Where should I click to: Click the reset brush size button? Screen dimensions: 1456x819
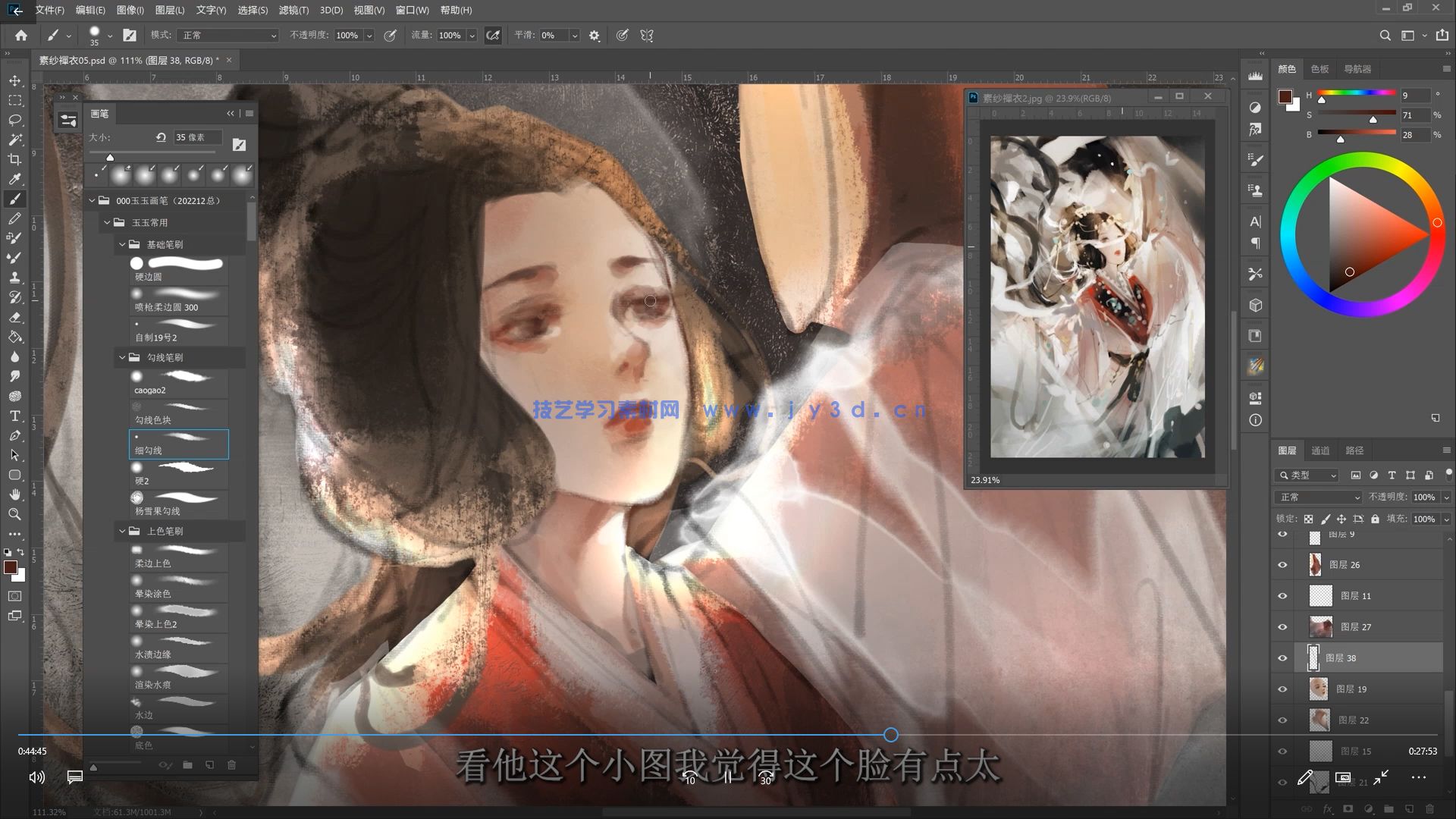(160, 137)
